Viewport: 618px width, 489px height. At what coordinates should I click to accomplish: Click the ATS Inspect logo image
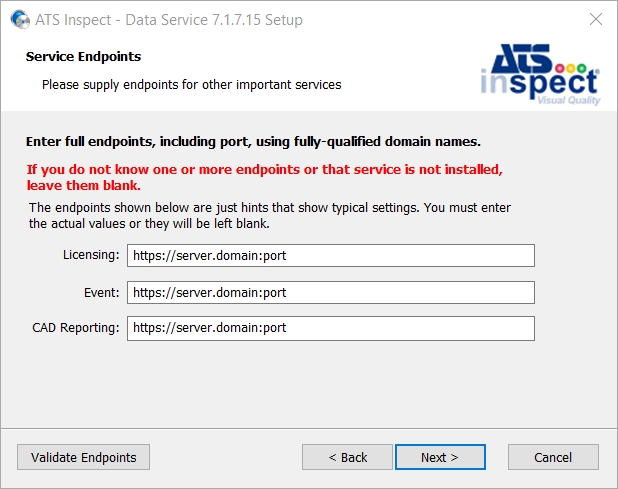coord(540,75)
